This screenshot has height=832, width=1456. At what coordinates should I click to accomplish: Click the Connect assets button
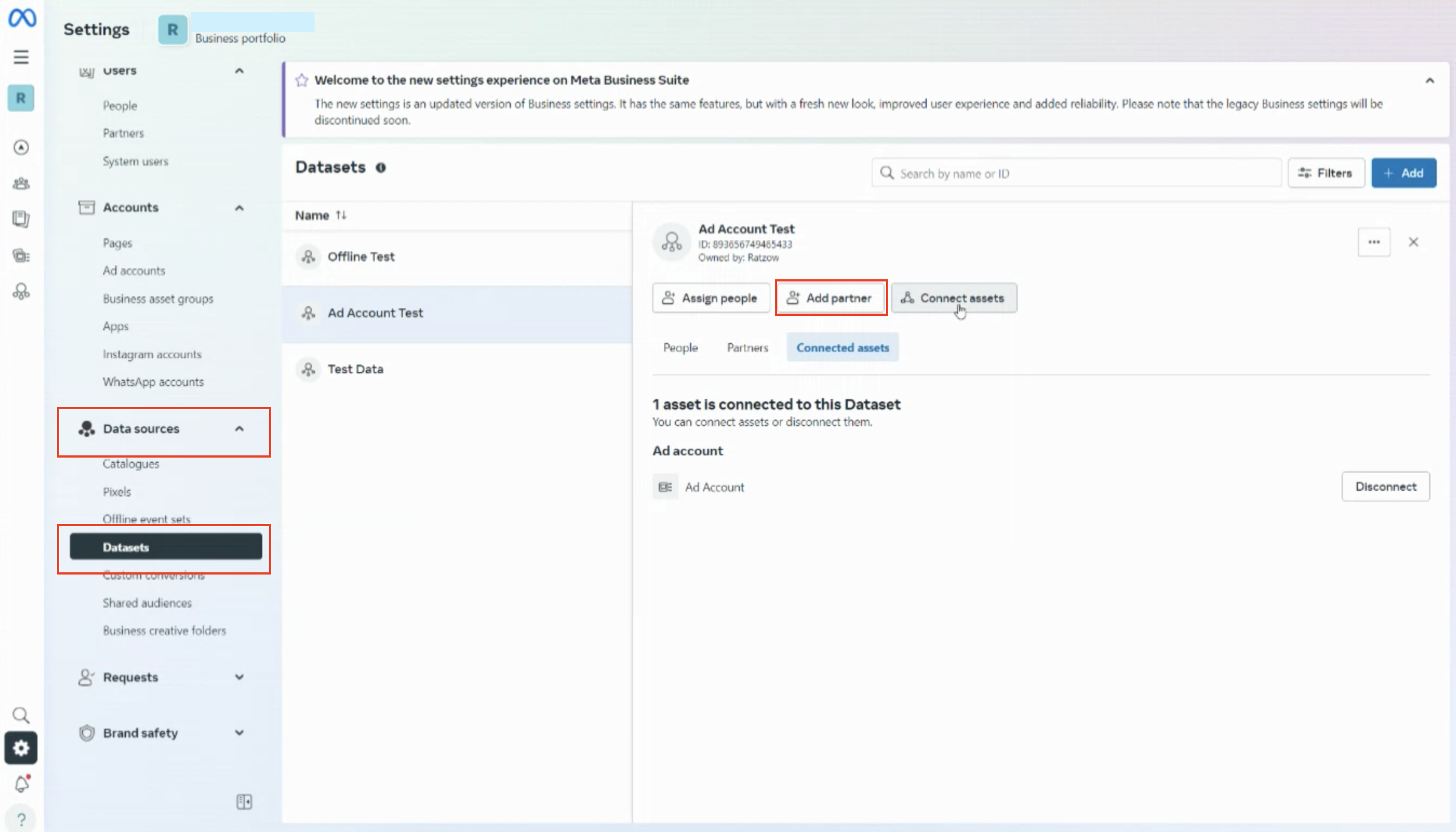pyautogui.click(x=954, y=298)
